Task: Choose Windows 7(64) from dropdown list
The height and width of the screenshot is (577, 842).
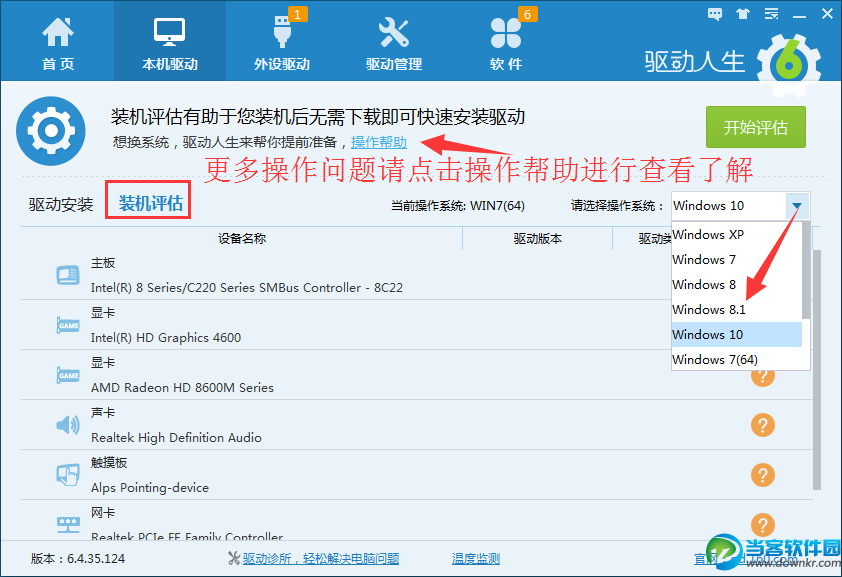Action: pos(736,360)
